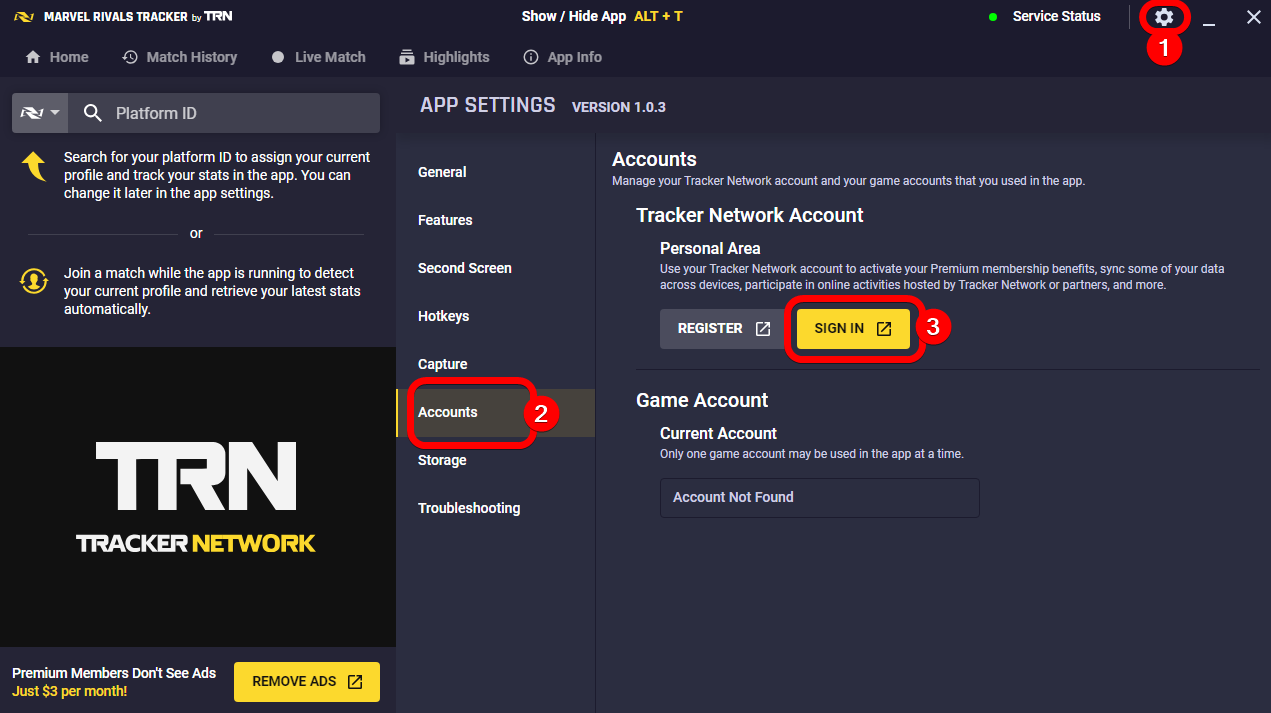Viewport: 1271px width, 713px height.
Task: Open the Highlights tab
Action: [444, 57]
